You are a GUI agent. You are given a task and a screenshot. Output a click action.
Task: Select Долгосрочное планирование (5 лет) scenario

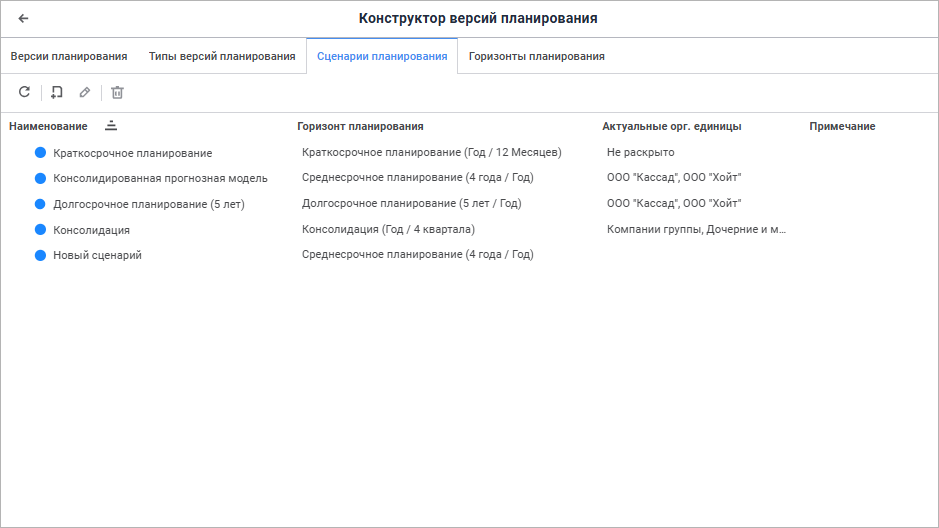pyautogui.click(x=148, y=204)
